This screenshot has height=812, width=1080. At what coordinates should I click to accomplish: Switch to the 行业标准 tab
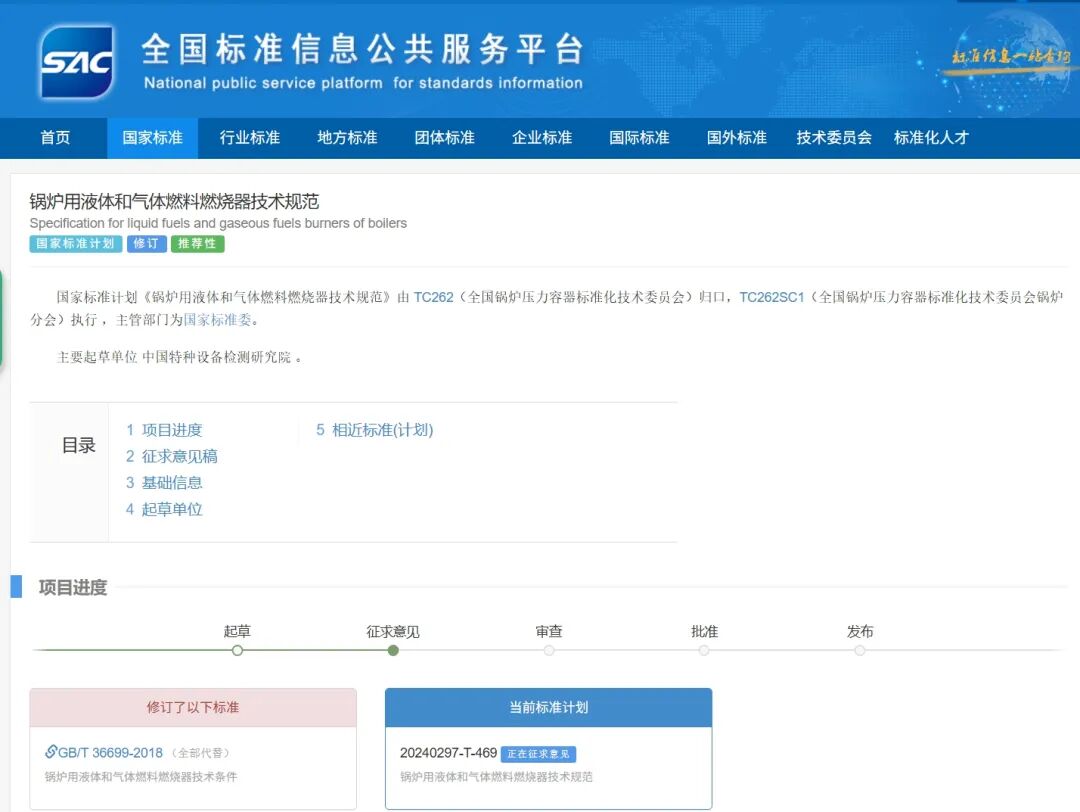[x=250, y=138]
